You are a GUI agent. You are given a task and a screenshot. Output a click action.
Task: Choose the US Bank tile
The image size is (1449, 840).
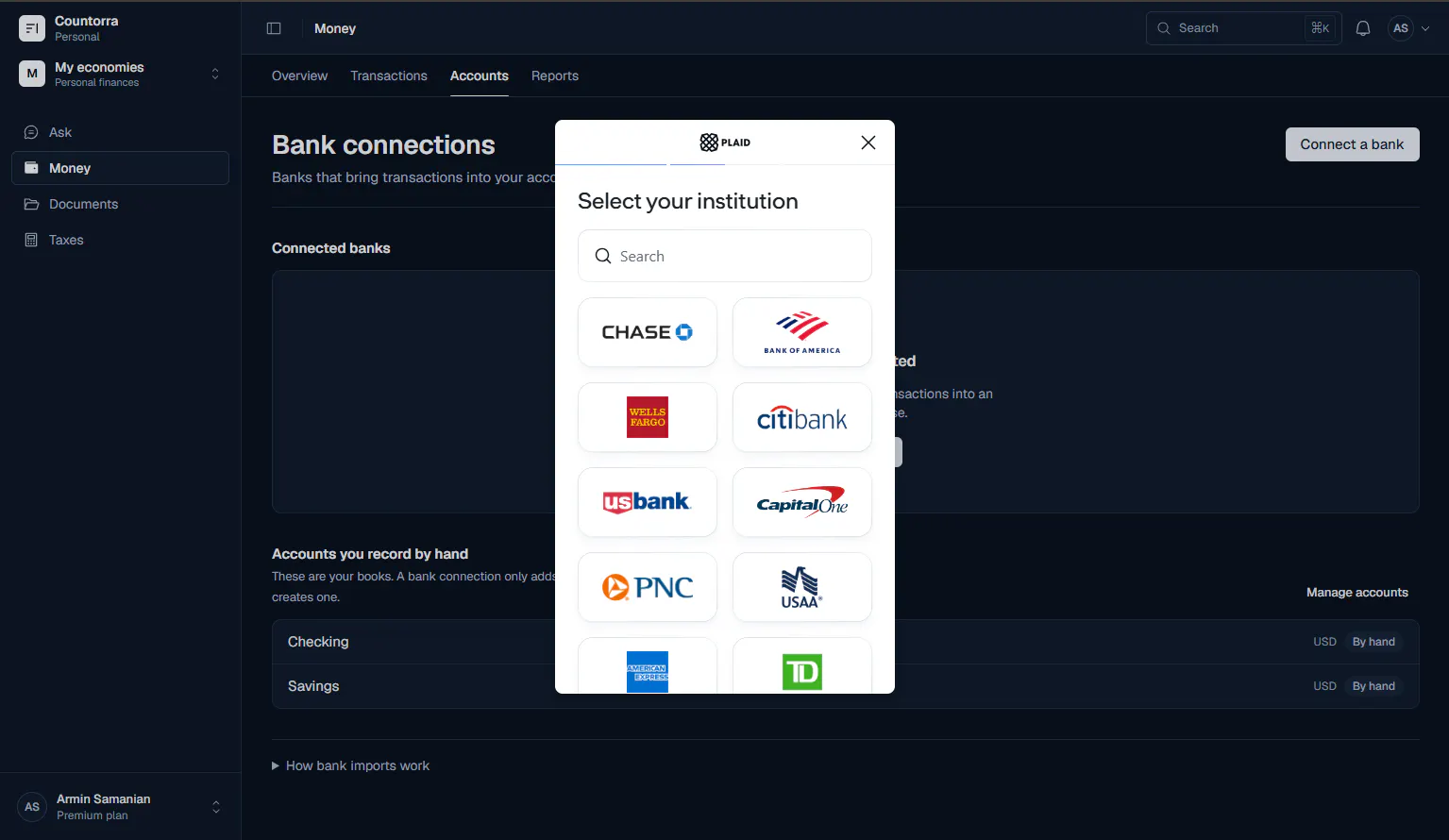click(648, 502)
